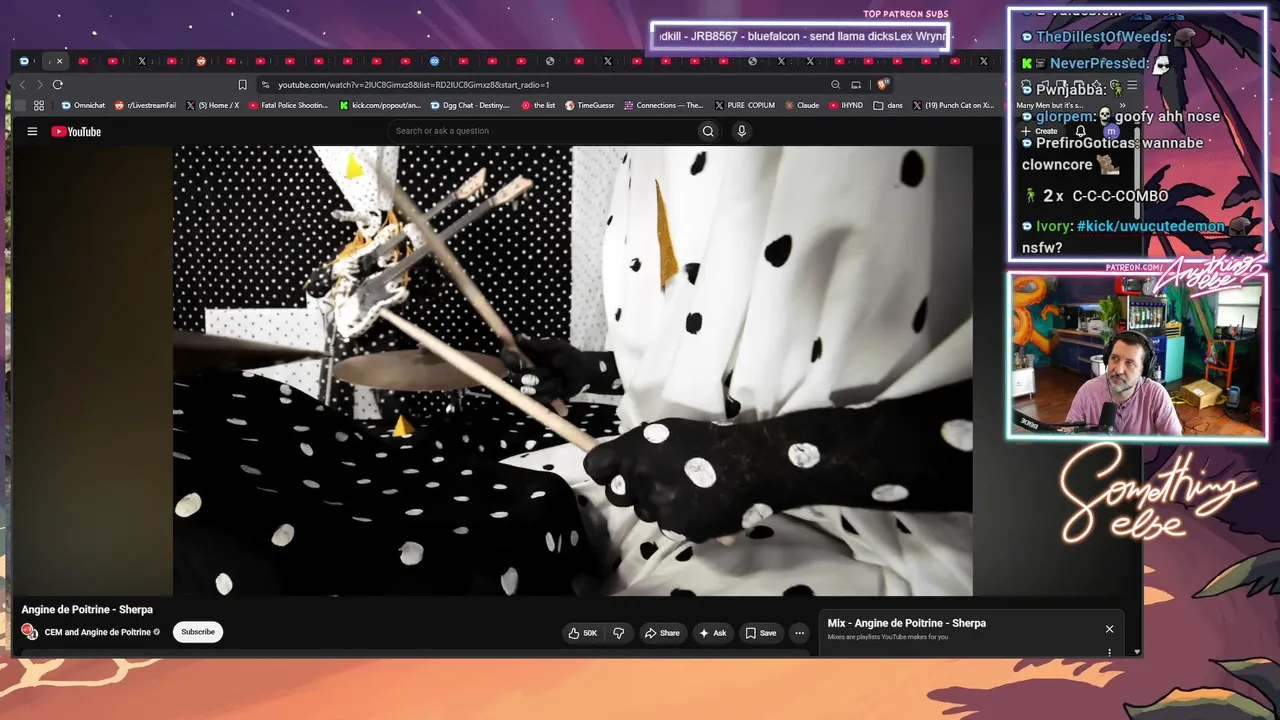Open the Brave Shields lion icon
1280x720 pixels.
(x=882, y=85)
